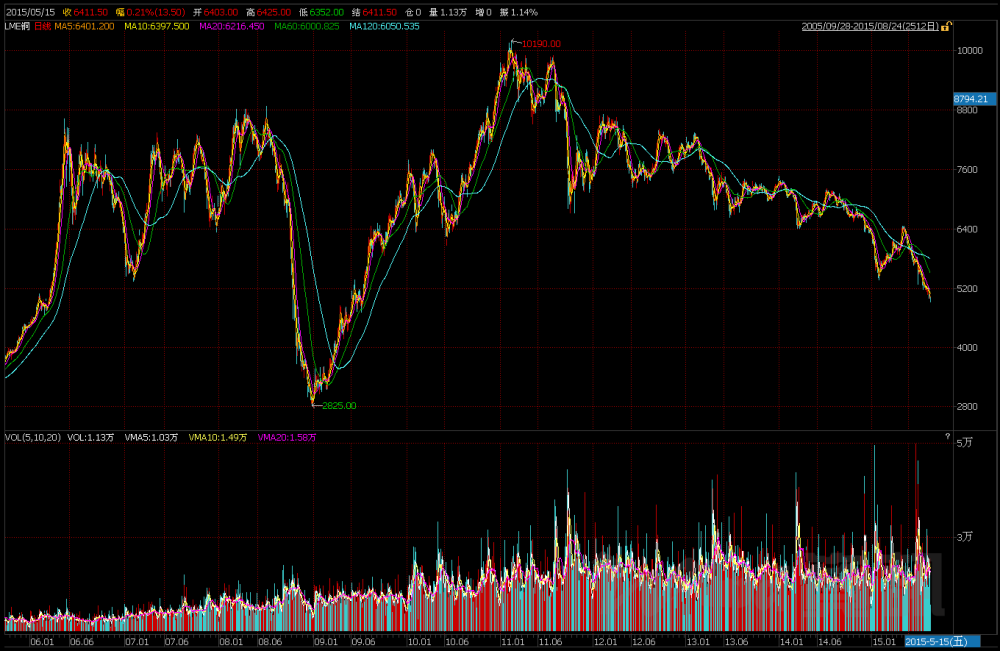This screenshot has width=1000, height=651.
Task: Click the LME铜 instrument name label
Action: click(17, 26)
